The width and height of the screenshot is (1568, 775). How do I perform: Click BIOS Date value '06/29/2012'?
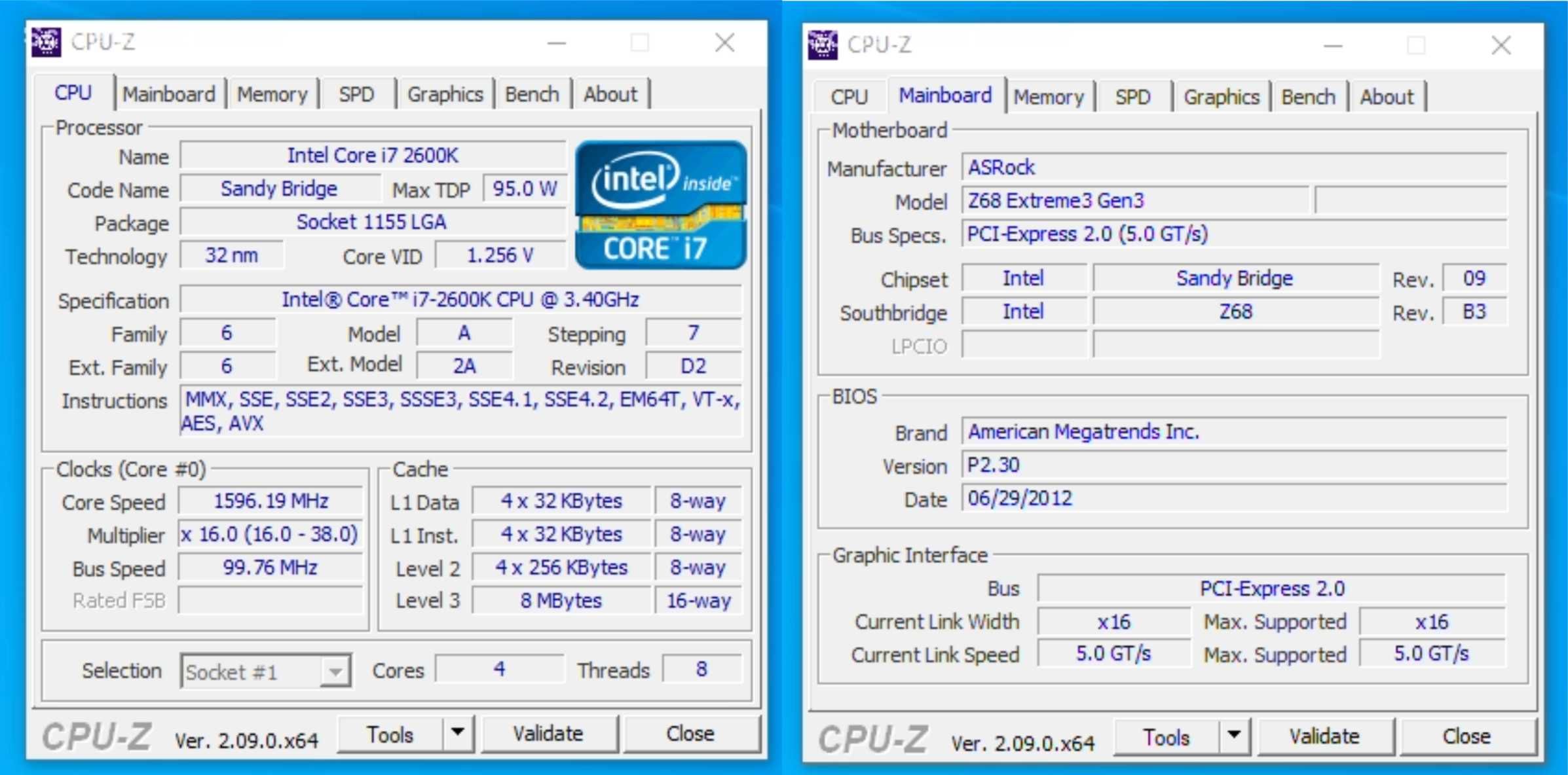[x=1235, y=499]
